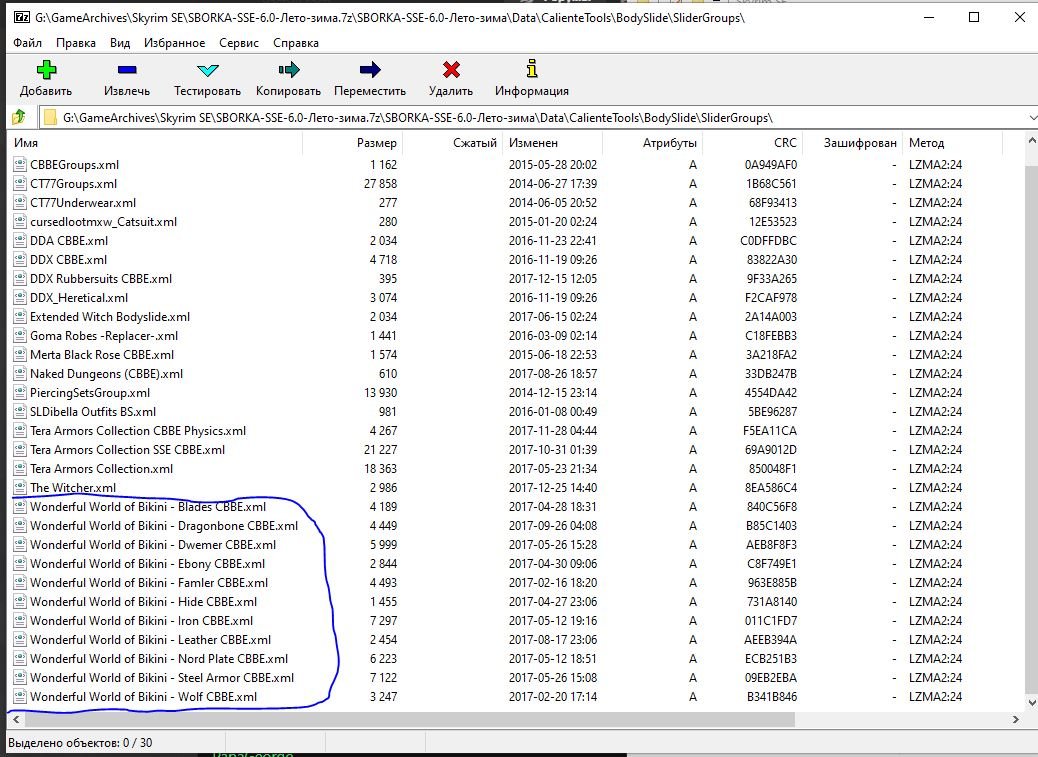Click the green Добавить (Add) plus icon
Viewport: 1038px width, 757px height.
46,70
